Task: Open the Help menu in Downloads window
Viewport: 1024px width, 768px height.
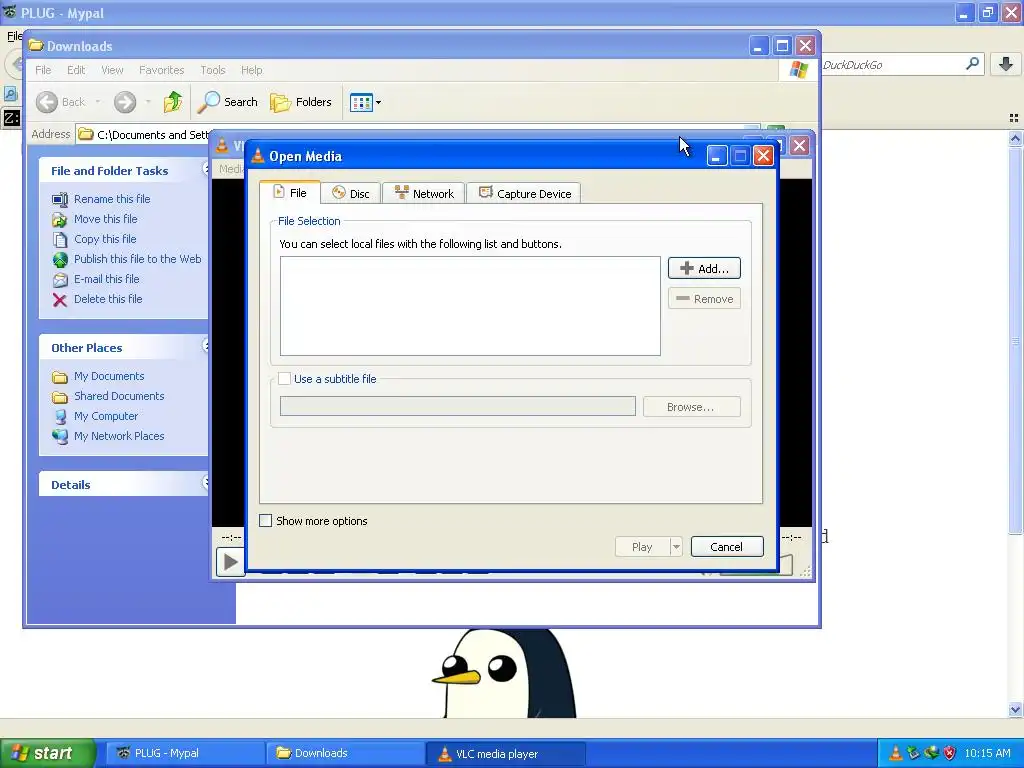Action: (x=251, y=70)
